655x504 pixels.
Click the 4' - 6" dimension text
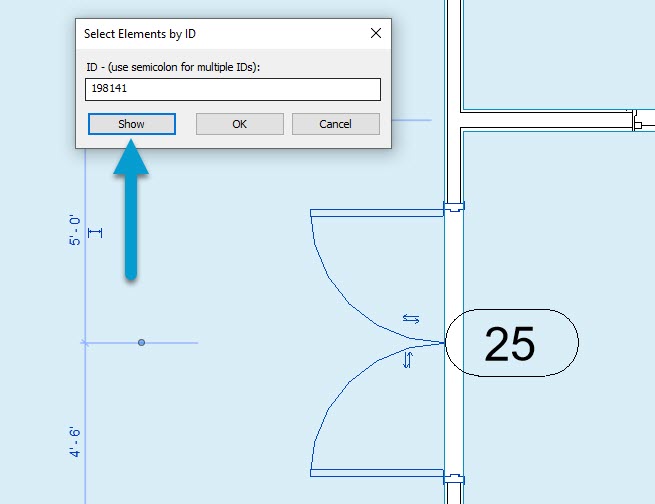coord(76,441)
